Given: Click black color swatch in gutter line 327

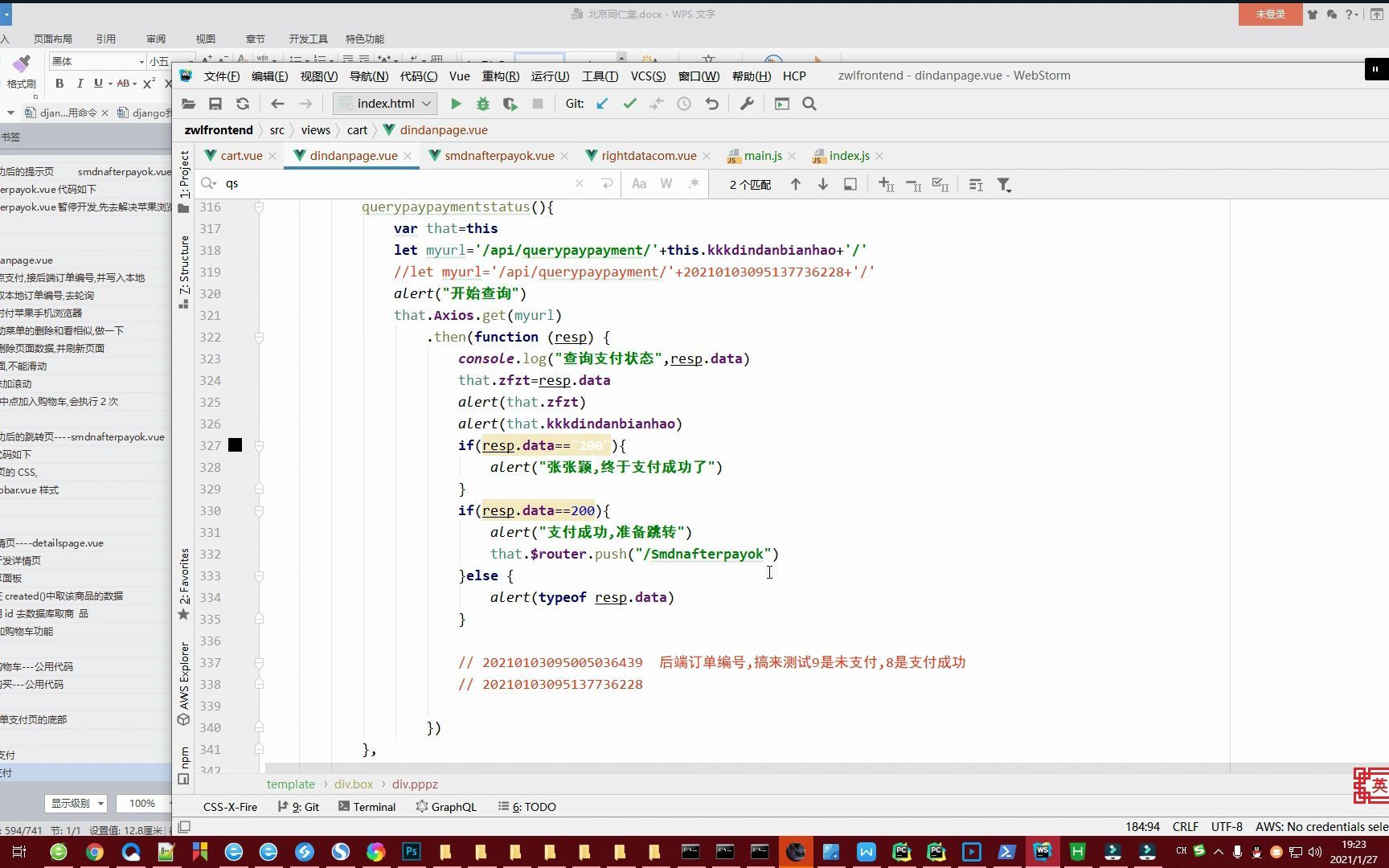Looking at the screenshot, I should click(x=235, y=445).
